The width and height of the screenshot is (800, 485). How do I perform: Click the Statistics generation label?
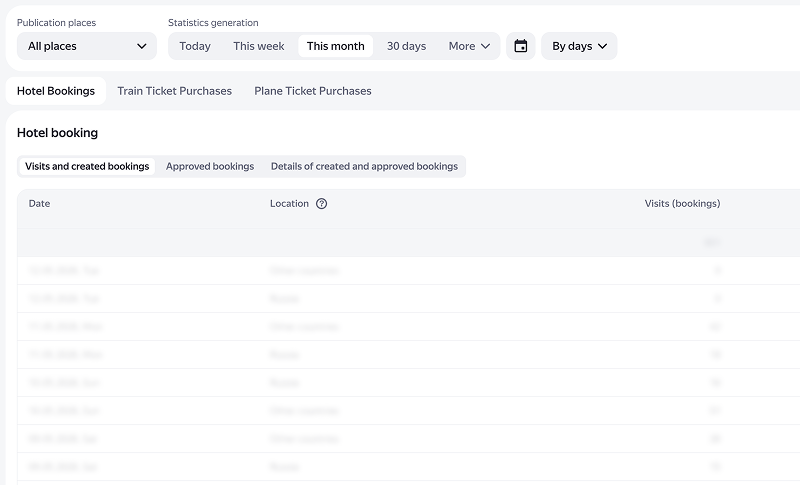pyautogui.click(x=213, y=22)
